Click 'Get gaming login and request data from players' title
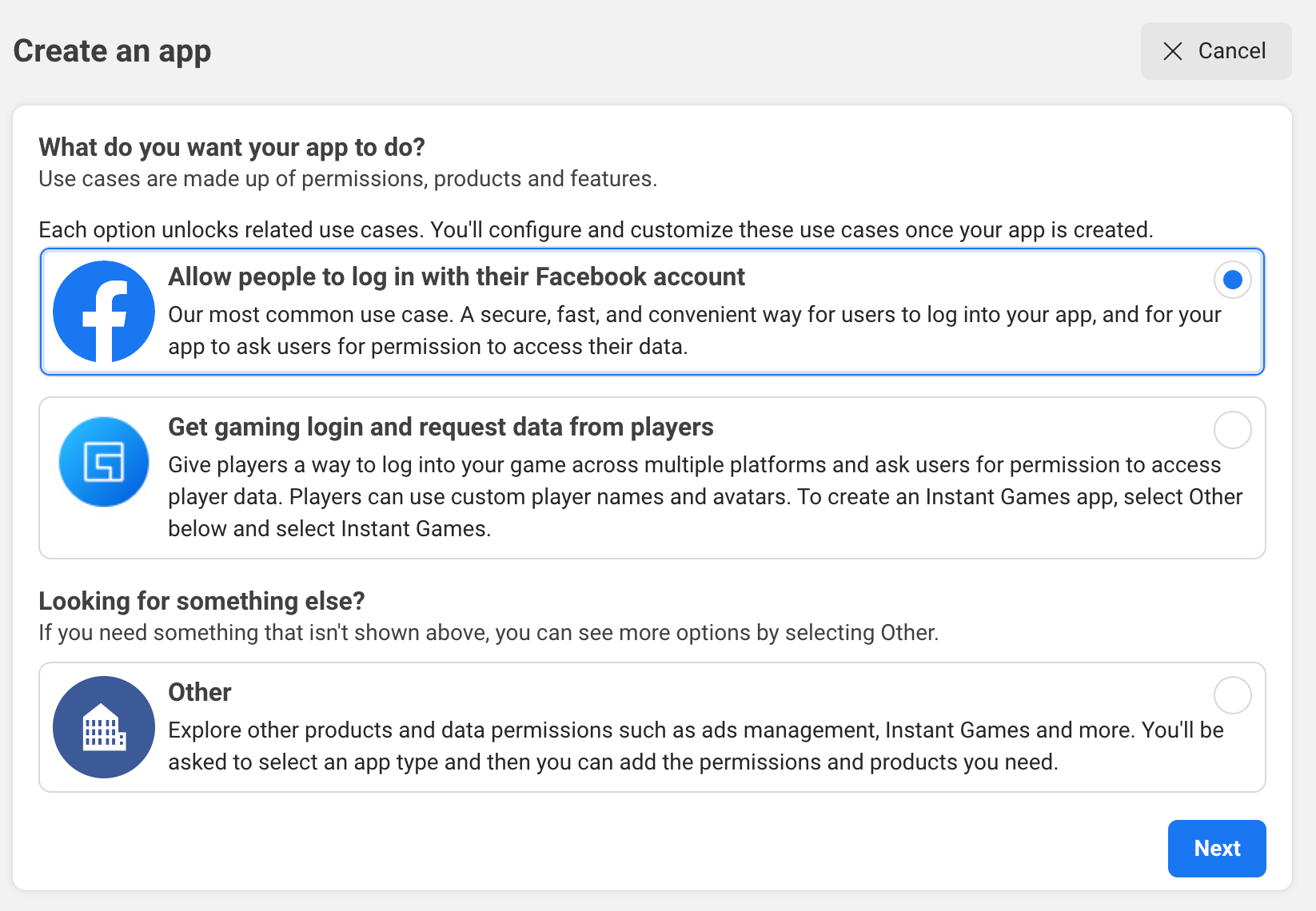 (441, 427)
